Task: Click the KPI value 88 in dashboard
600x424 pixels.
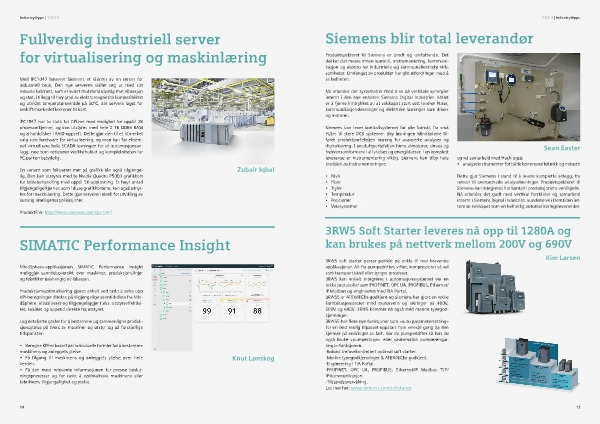Action: click(x=257, y=311)
